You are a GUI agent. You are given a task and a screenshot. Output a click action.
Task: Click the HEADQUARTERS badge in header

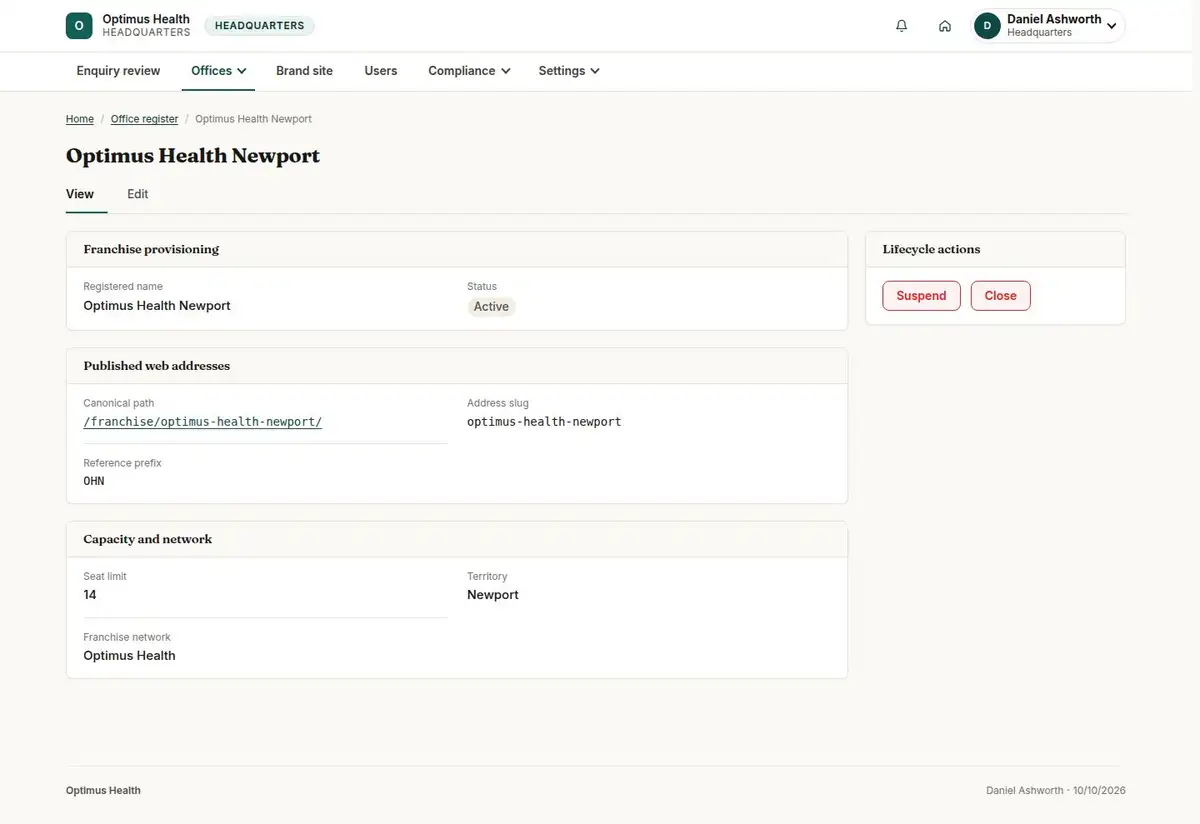(259, 26)
